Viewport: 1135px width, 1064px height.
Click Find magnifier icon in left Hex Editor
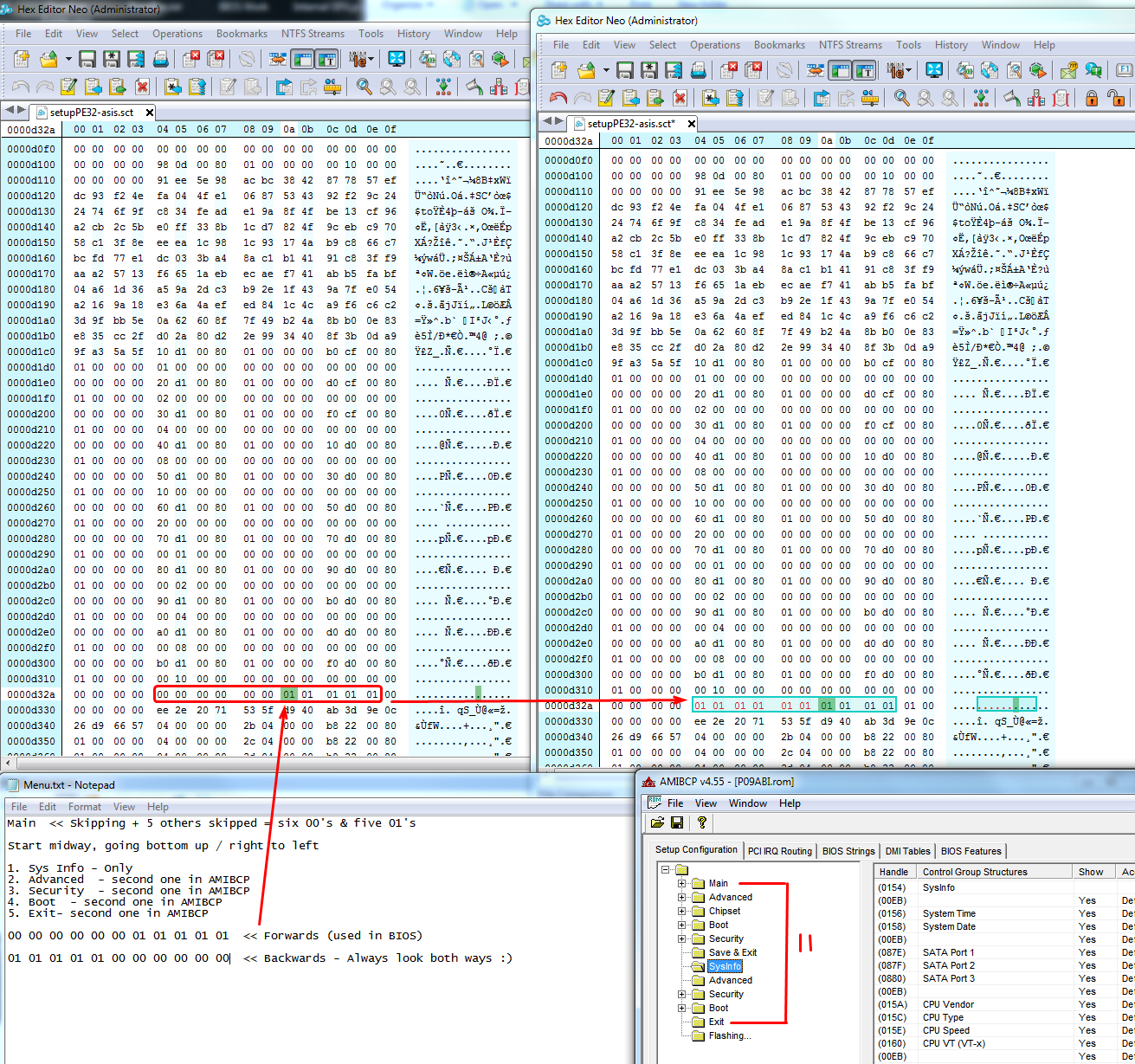point(364,87)
